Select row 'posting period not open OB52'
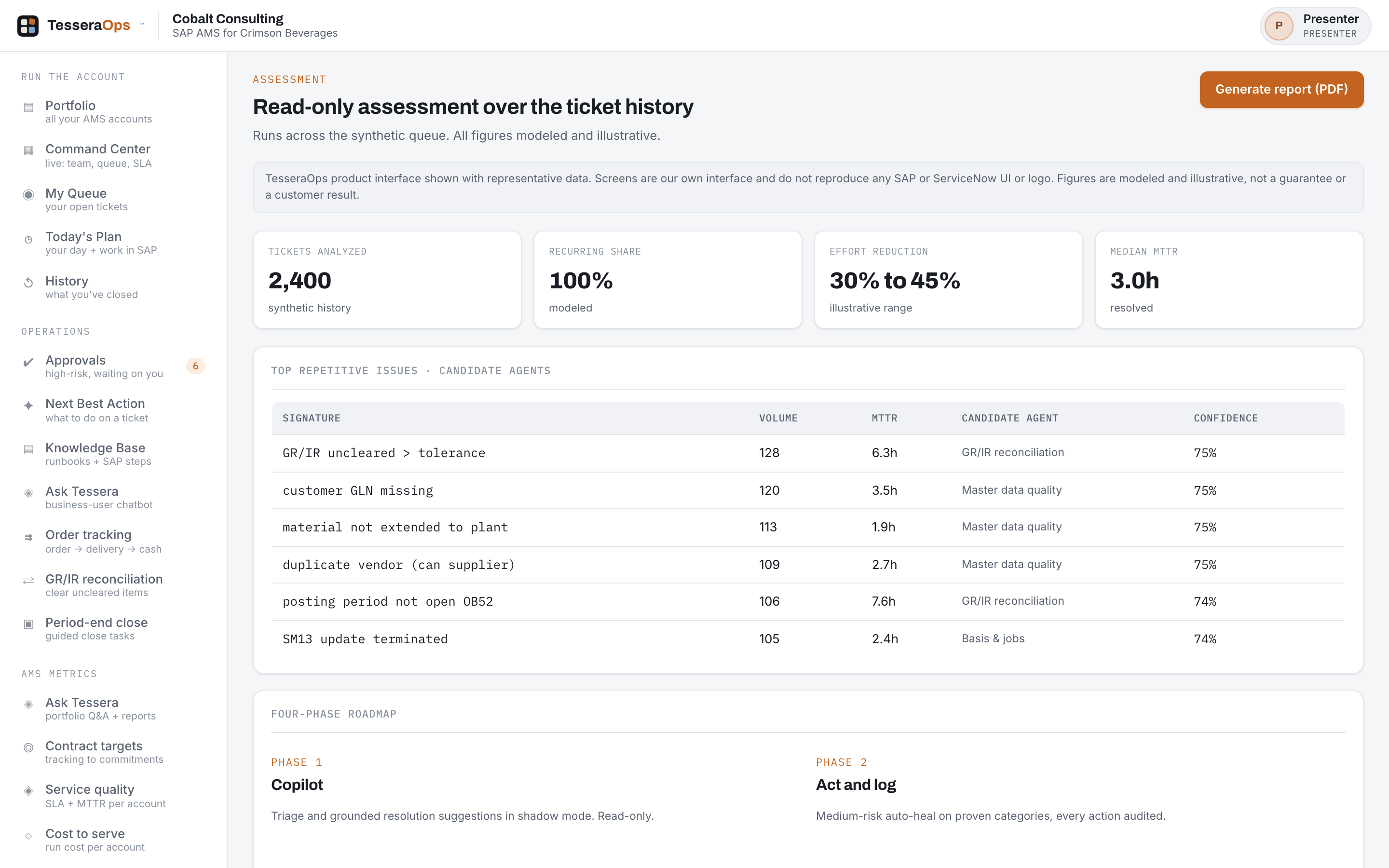The width and height of the screenshot is (1389, 868). tap(808, 601)
